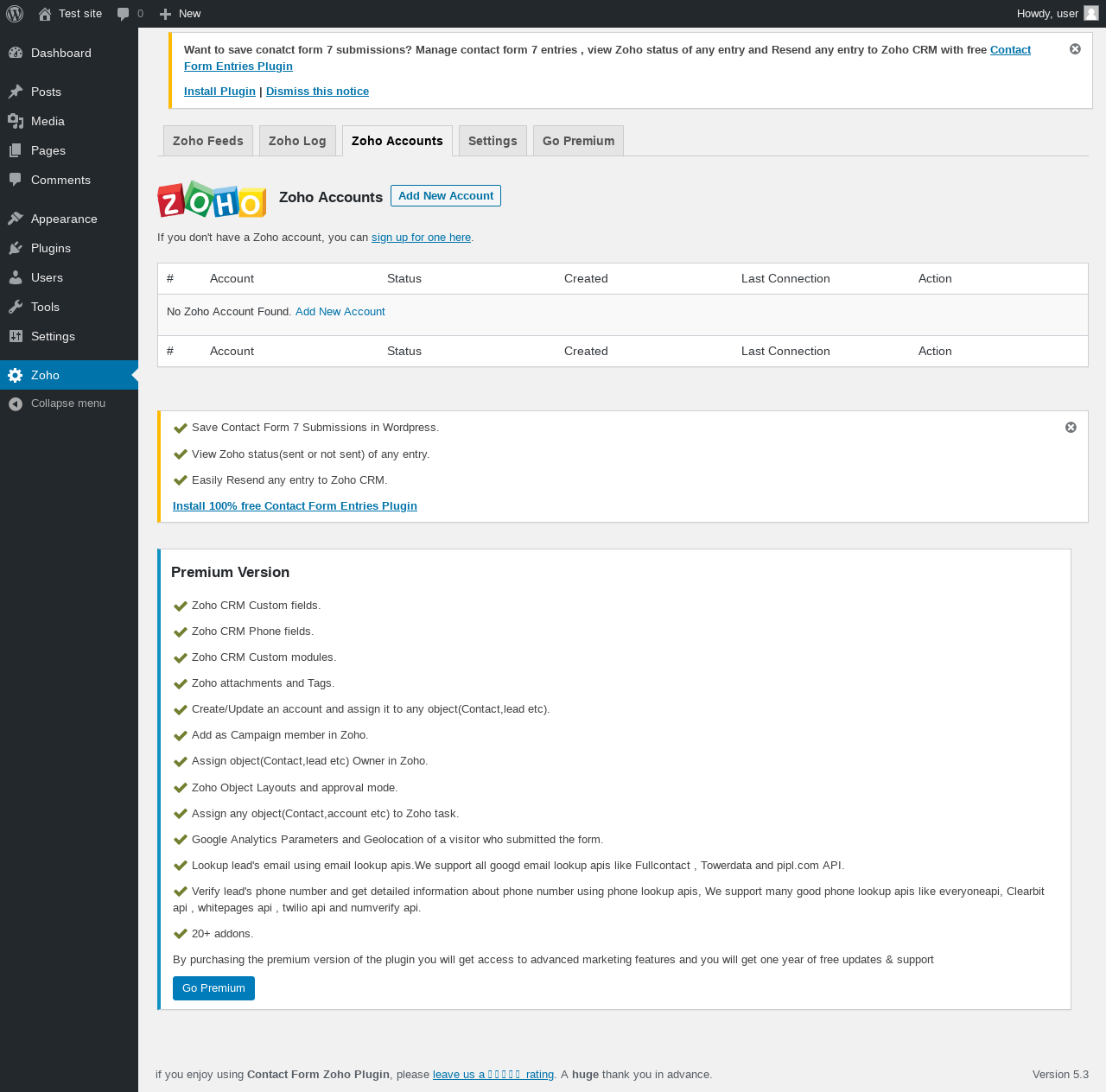This screenshot has height=1092, width=1106.
Task: Click Add New Account link in empty table
Action: pyautogui.click(x=340, y=312)
